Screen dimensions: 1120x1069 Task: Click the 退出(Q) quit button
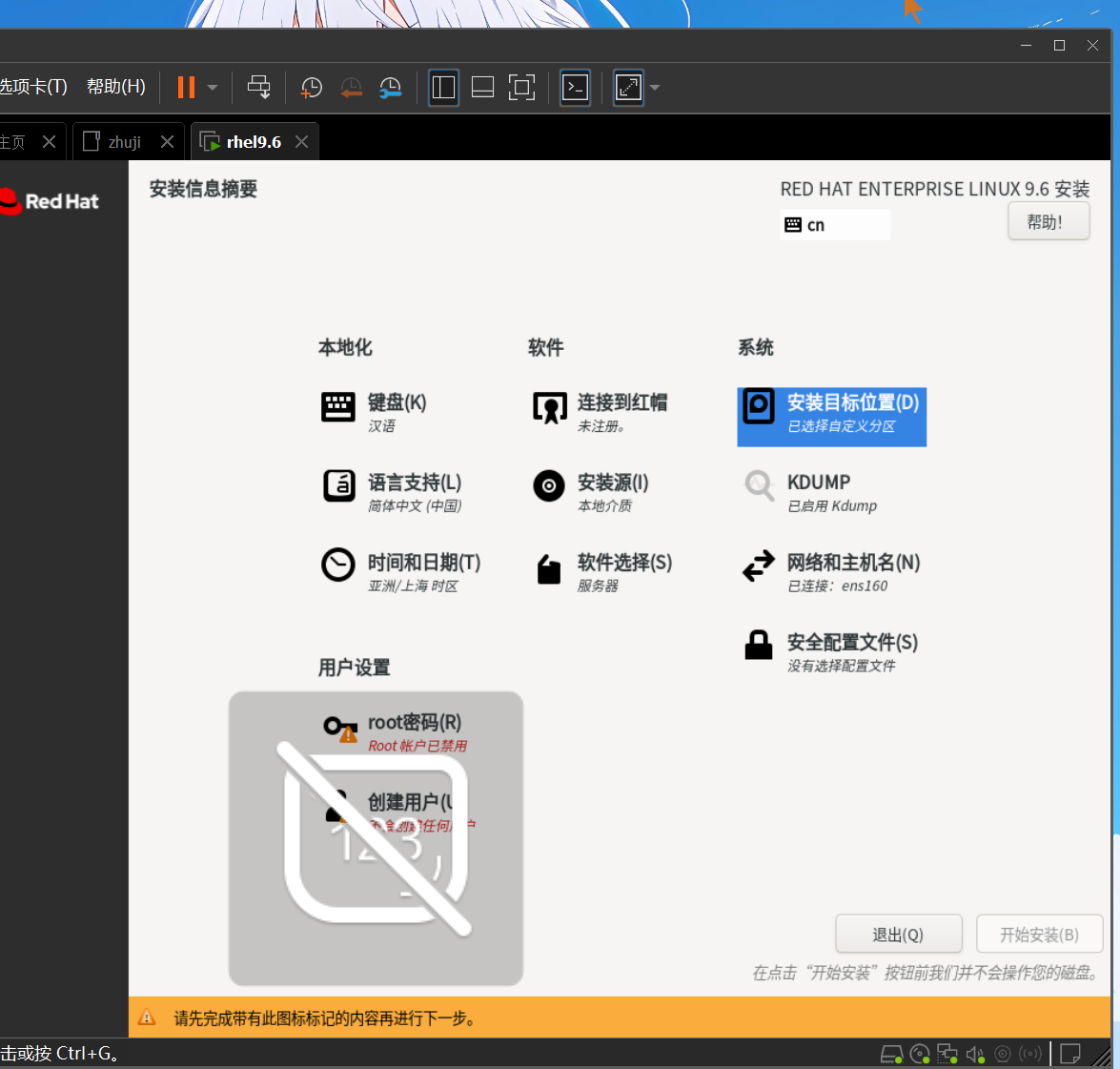pyautogui.click(x=899, y=934)
